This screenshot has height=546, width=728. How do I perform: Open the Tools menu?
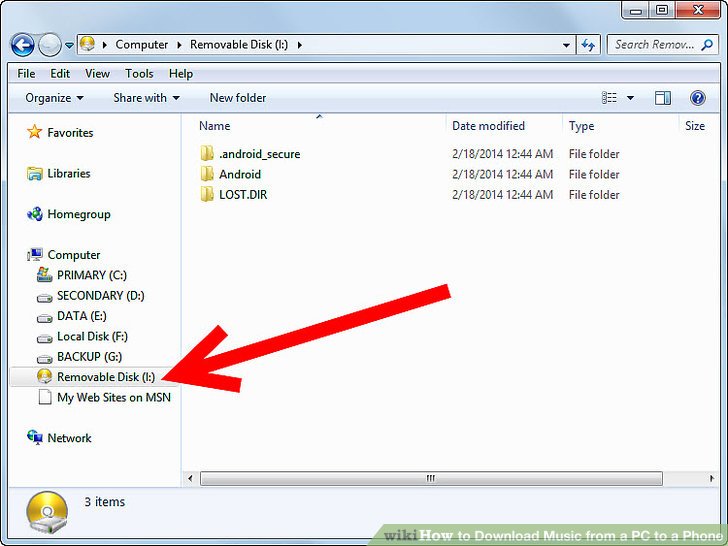pyautogui.click(x=139, y=73)
